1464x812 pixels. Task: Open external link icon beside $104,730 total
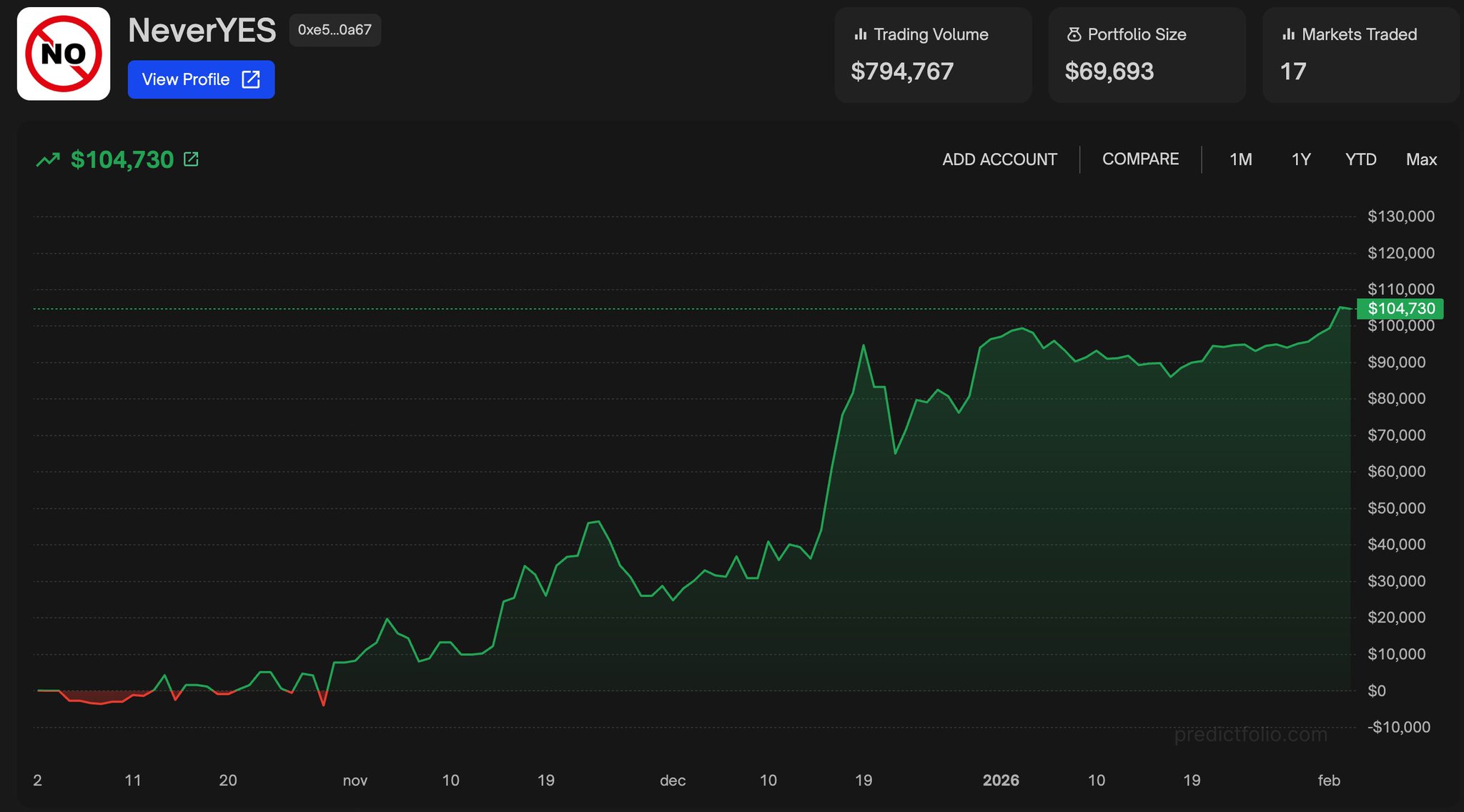(191, 159)
